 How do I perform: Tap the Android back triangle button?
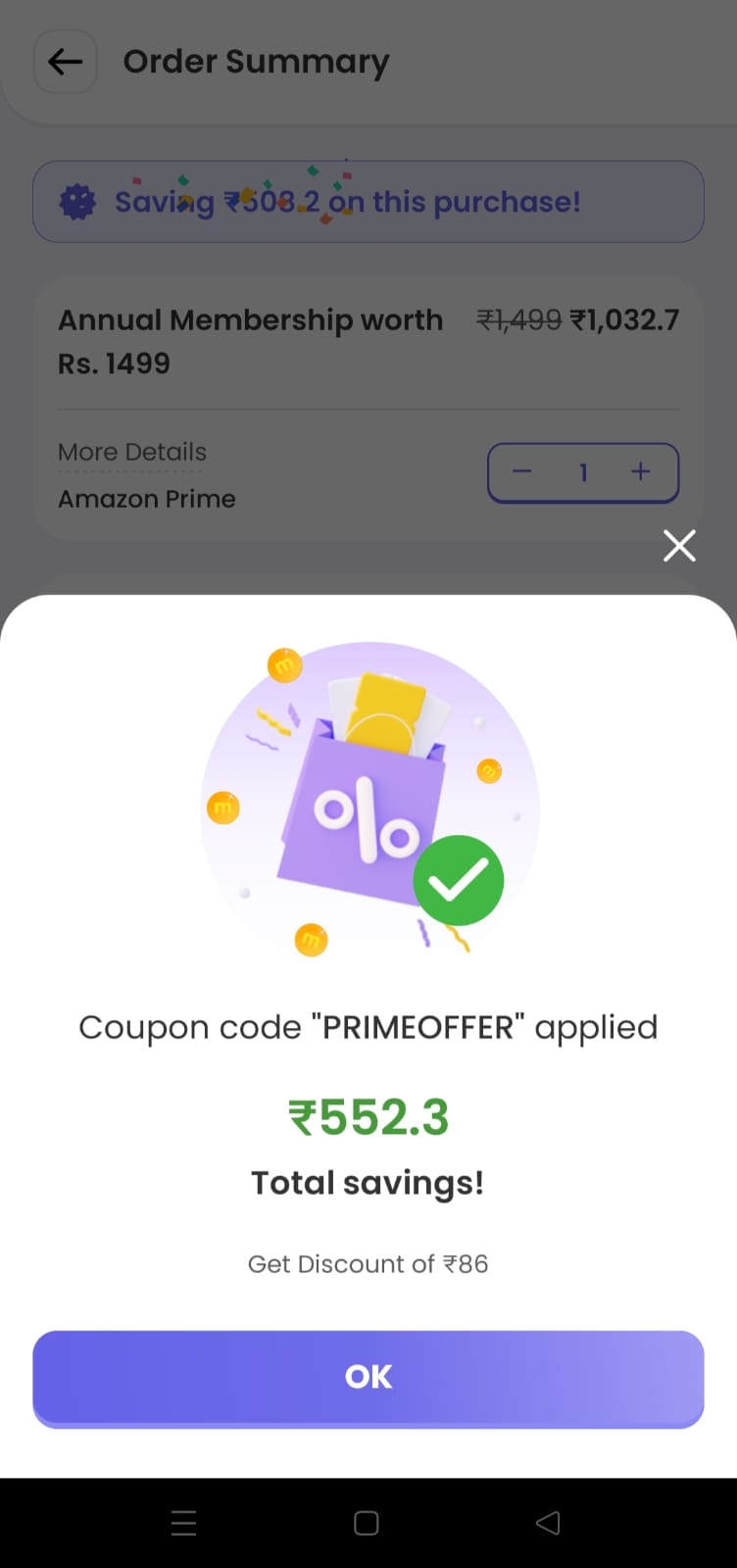coord(549,1522)
